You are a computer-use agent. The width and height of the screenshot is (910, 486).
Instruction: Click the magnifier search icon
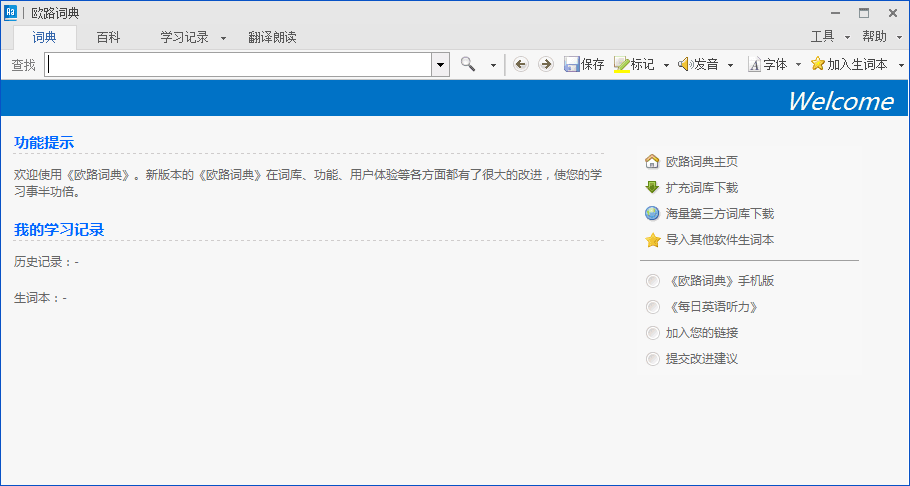[x=468, y=64]
